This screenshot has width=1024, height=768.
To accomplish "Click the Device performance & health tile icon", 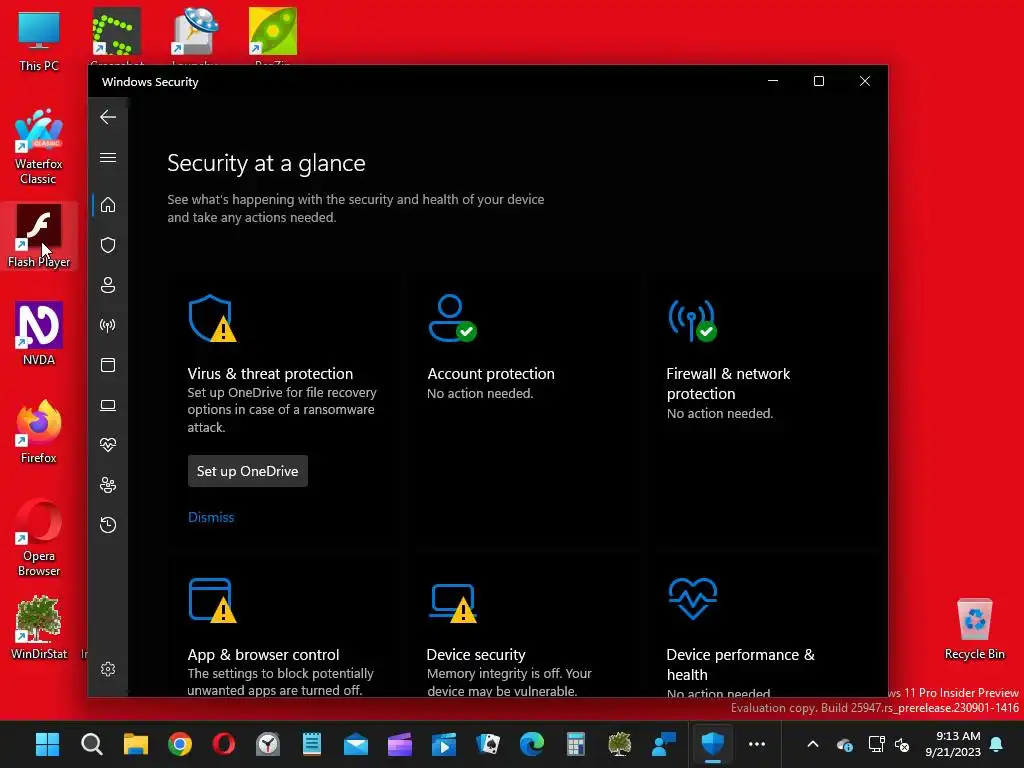I will (692, 599).
